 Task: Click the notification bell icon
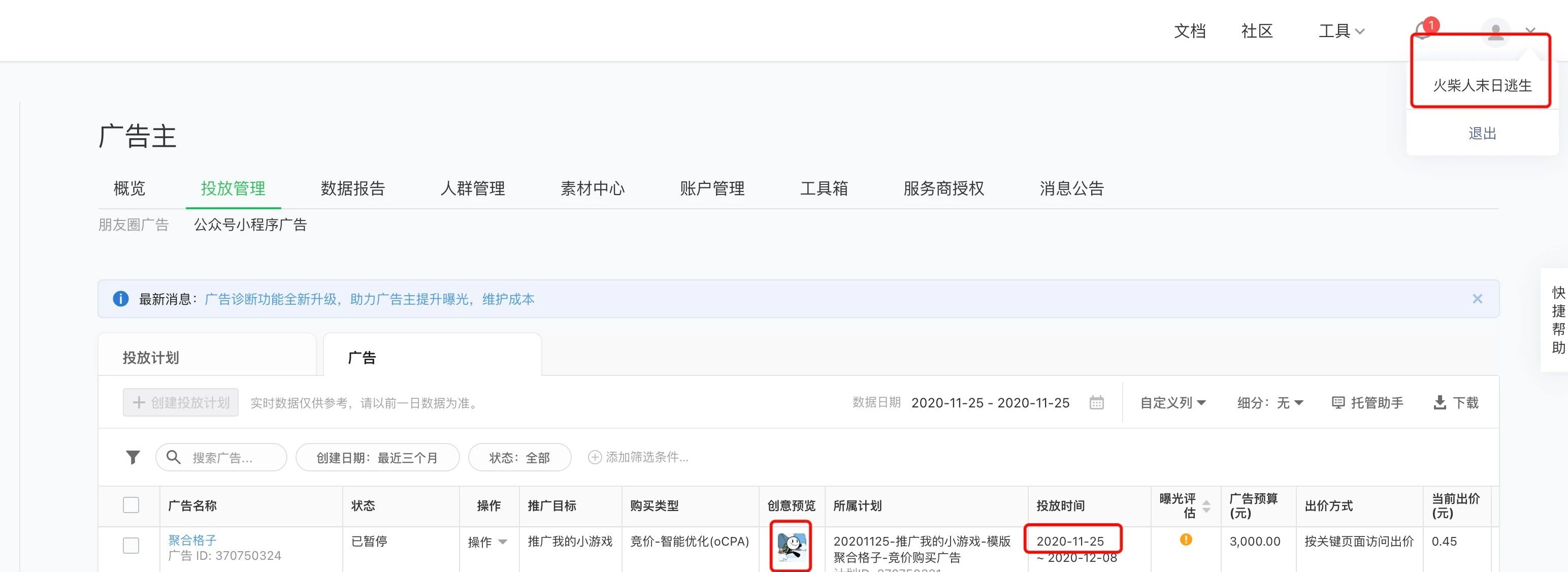pos(1421,30)
